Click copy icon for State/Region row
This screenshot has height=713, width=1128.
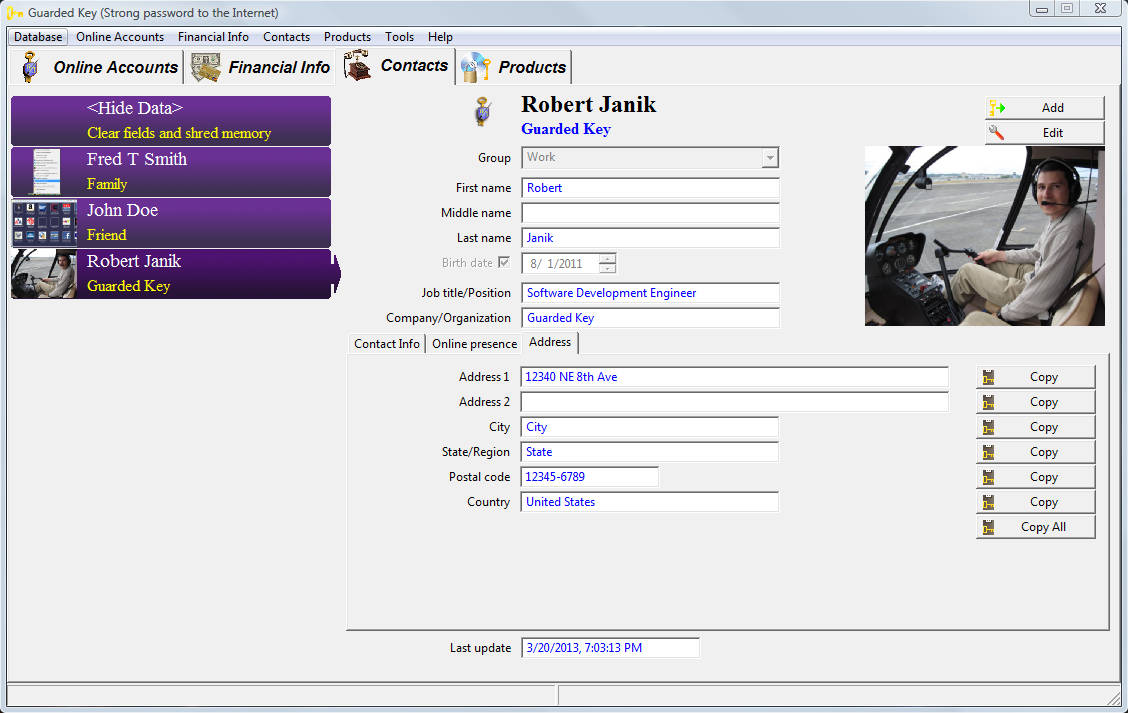[988, 452]
